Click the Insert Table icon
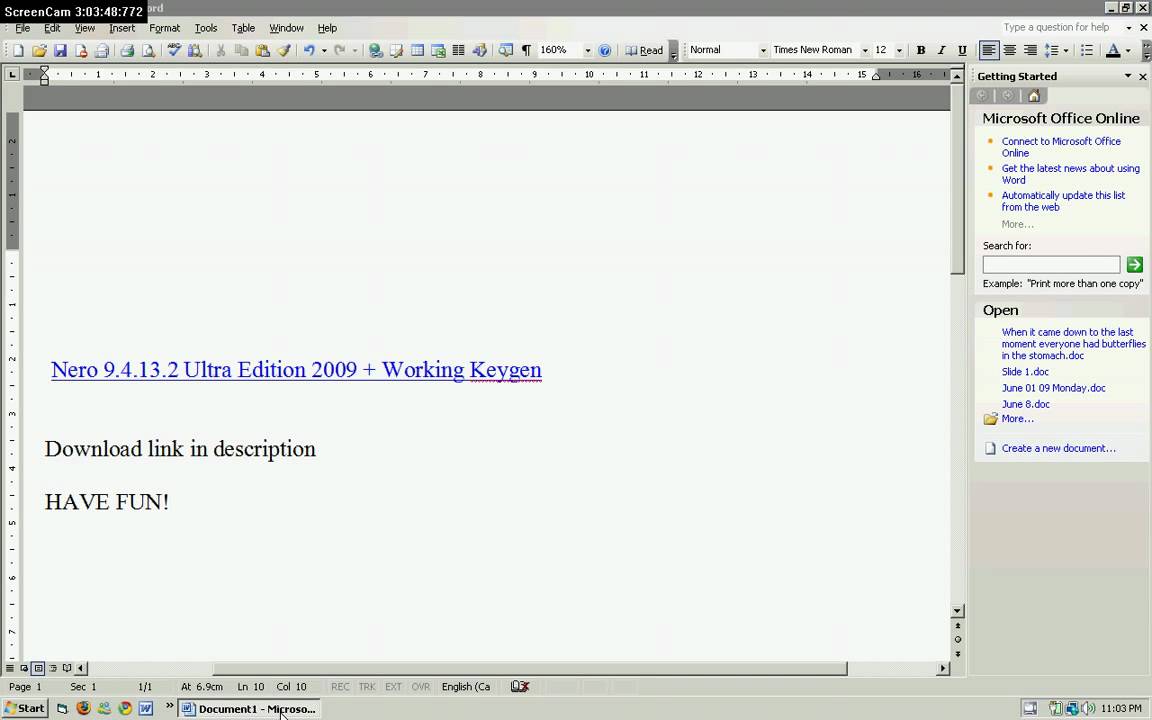 (x=417, y=51)
